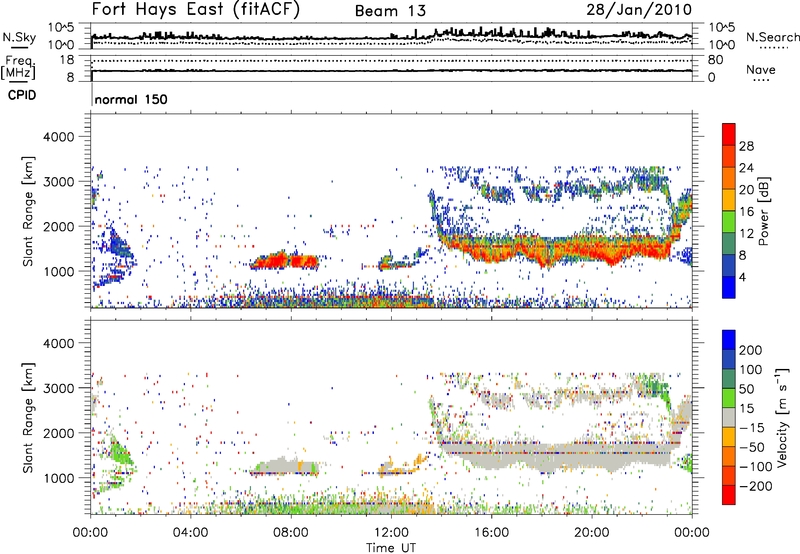Click the 'Fort Hays East (fitACF)' title
The width and height of the screenshot is (800, 554).
pyautogui.click(x=195, y=9)
